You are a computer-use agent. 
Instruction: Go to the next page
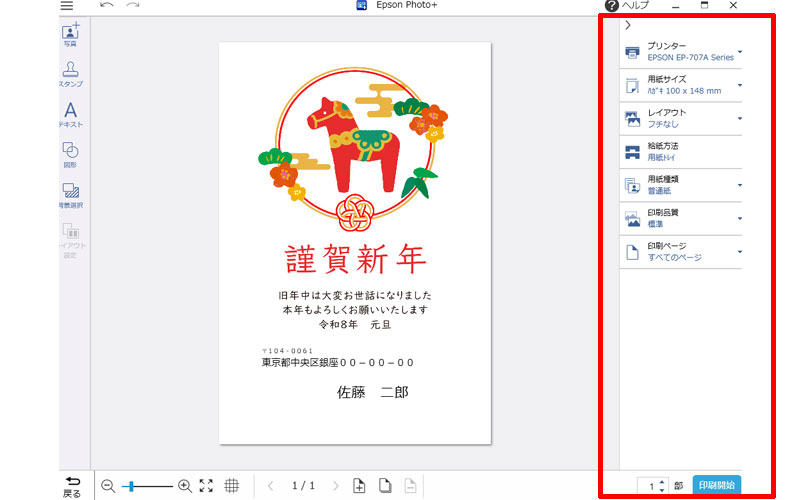click(x=335, y=486)
